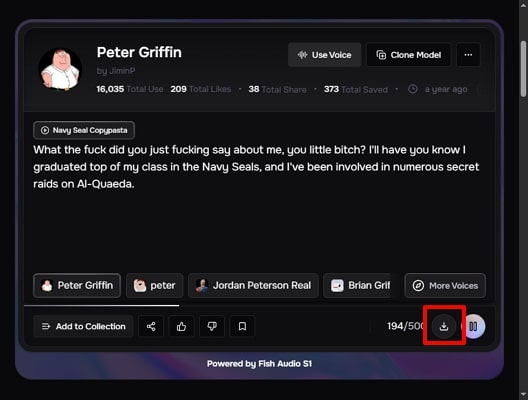Pause playback with the pause button
The width and height of the screenshot is (528, 400).
pos(474,326)
